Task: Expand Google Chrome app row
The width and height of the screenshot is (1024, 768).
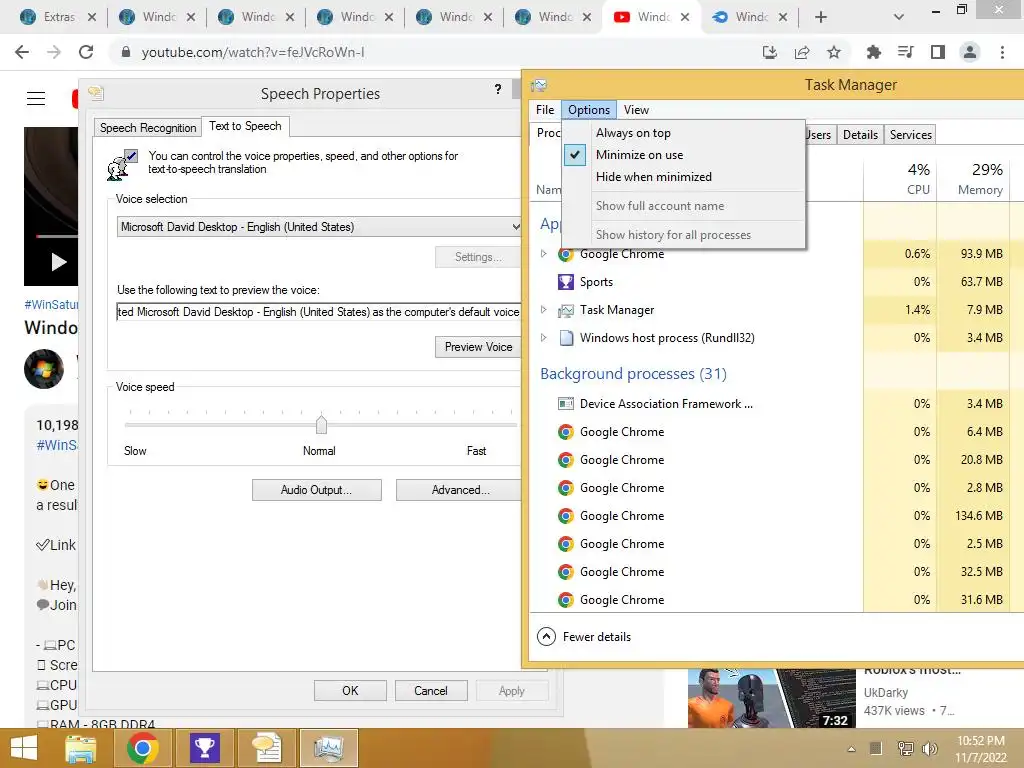Action: pos(543,253)
